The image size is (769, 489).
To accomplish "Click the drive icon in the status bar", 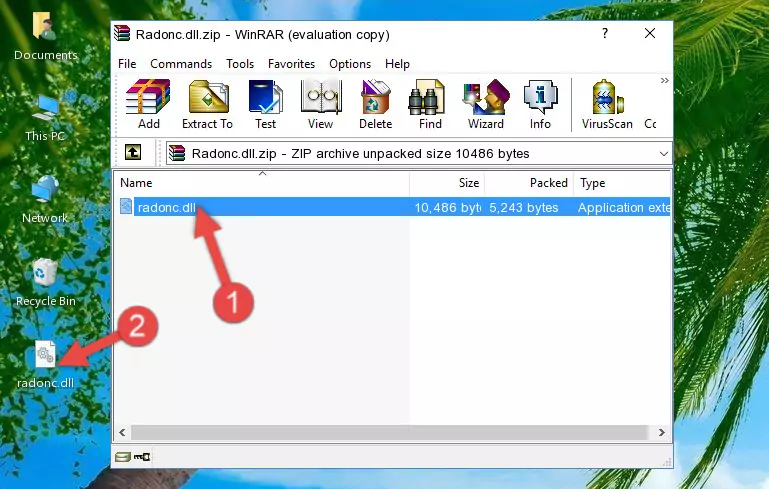I will [x=123, y=457].
